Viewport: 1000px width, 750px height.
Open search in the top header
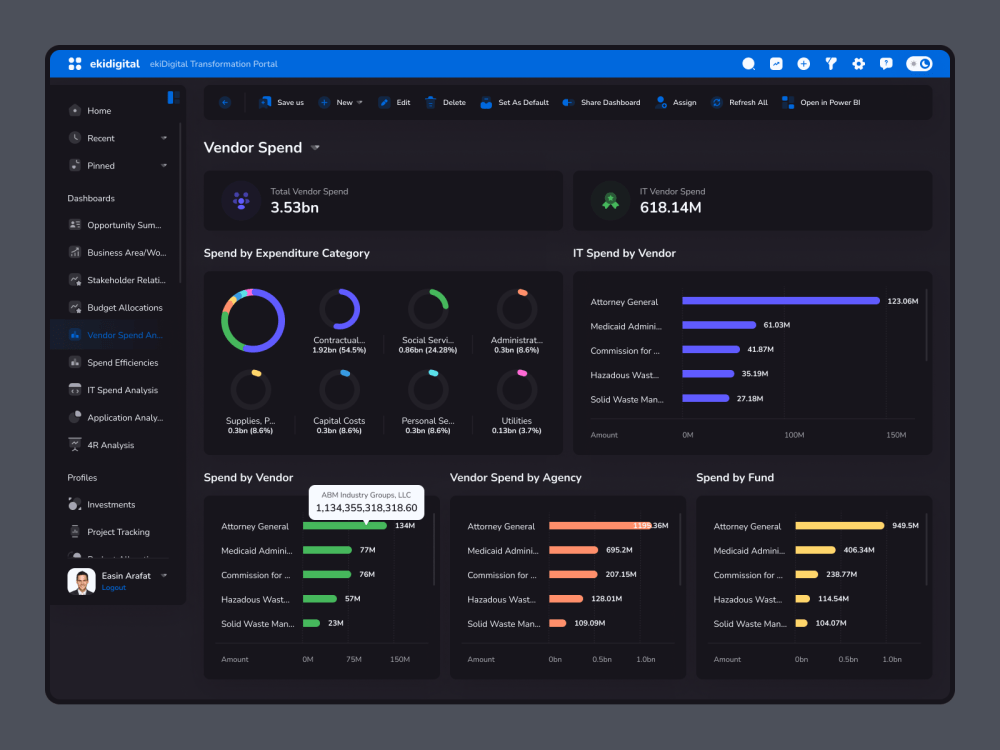749,64
